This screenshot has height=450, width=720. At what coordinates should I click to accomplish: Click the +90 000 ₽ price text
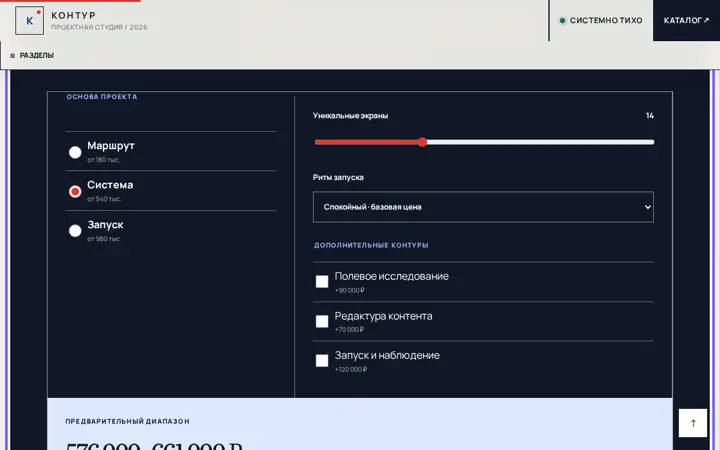coord(349,290)
